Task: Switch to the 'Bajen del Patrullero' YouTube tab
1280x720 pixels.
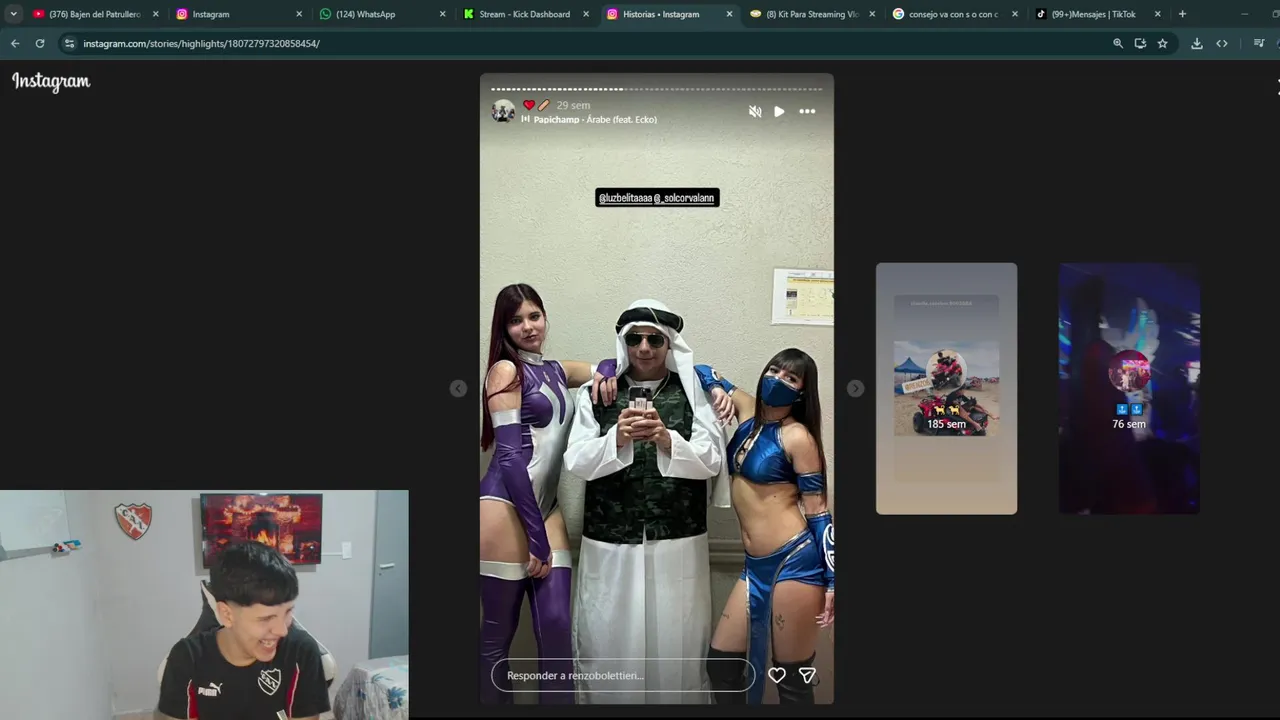Action: [95, 14]
